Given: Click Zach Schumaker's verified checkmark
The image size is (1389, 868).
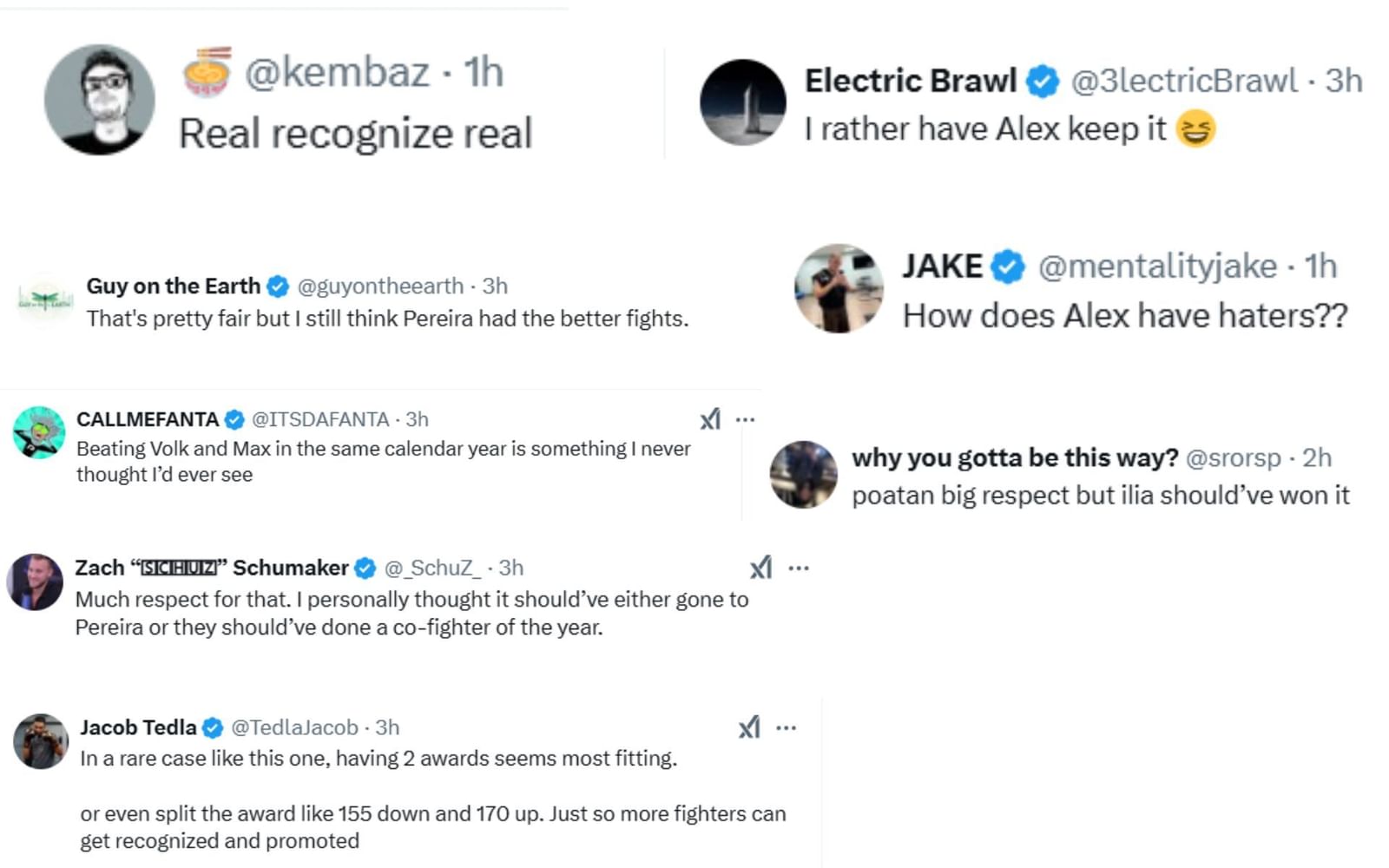Looking at the screenshot, I should point(364,569).
